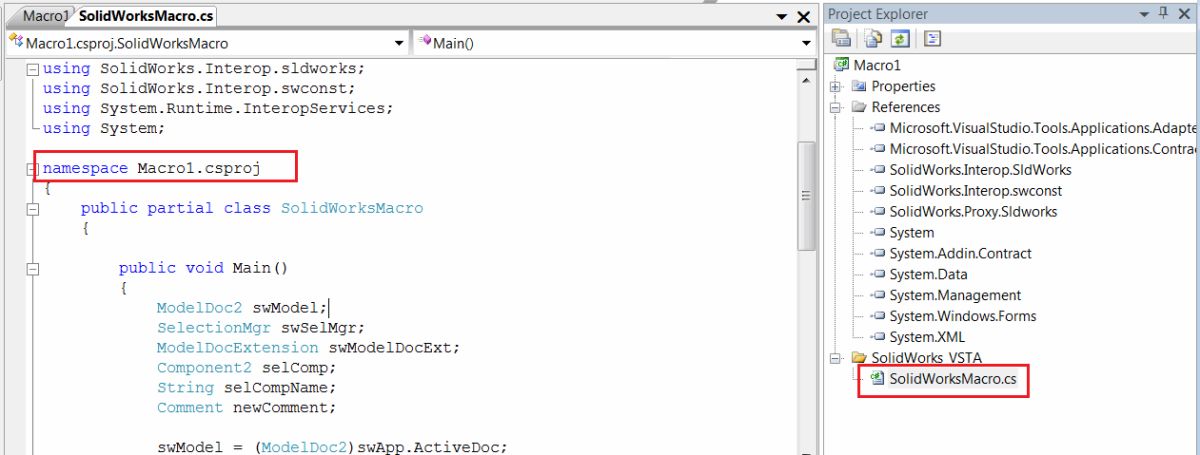Viewport: 1200px width, 455px height.
Task: Collapse the namespace Macro1.csproj code block
Action: coord(32,169)
